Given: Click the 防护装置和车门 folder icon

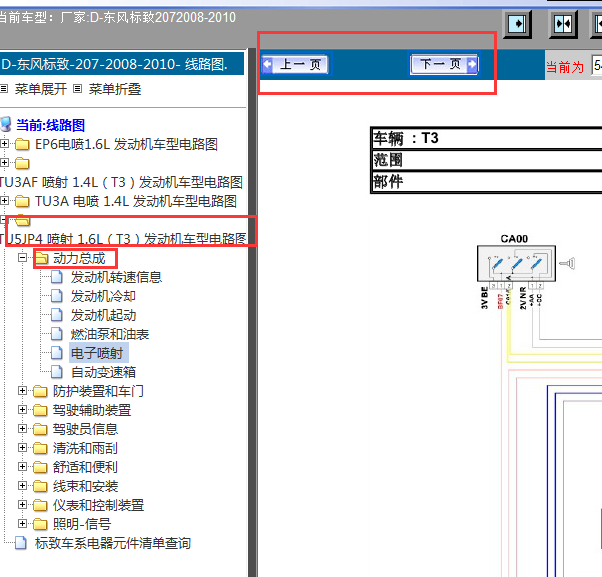Looking at the screenshot, I should click(x=40, y=391).
